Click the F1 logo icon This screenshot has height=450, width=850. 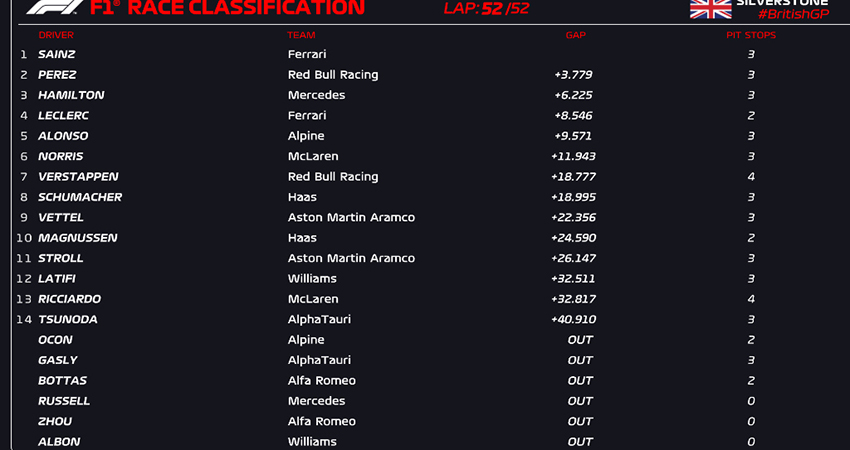coord(55,7)
